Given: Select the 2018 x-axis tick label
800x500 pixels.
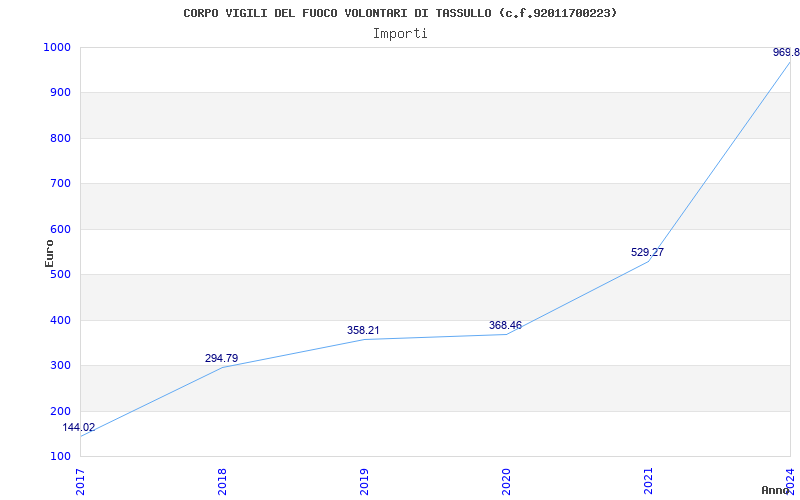Looking at the screenshot, I should point(222,481).
